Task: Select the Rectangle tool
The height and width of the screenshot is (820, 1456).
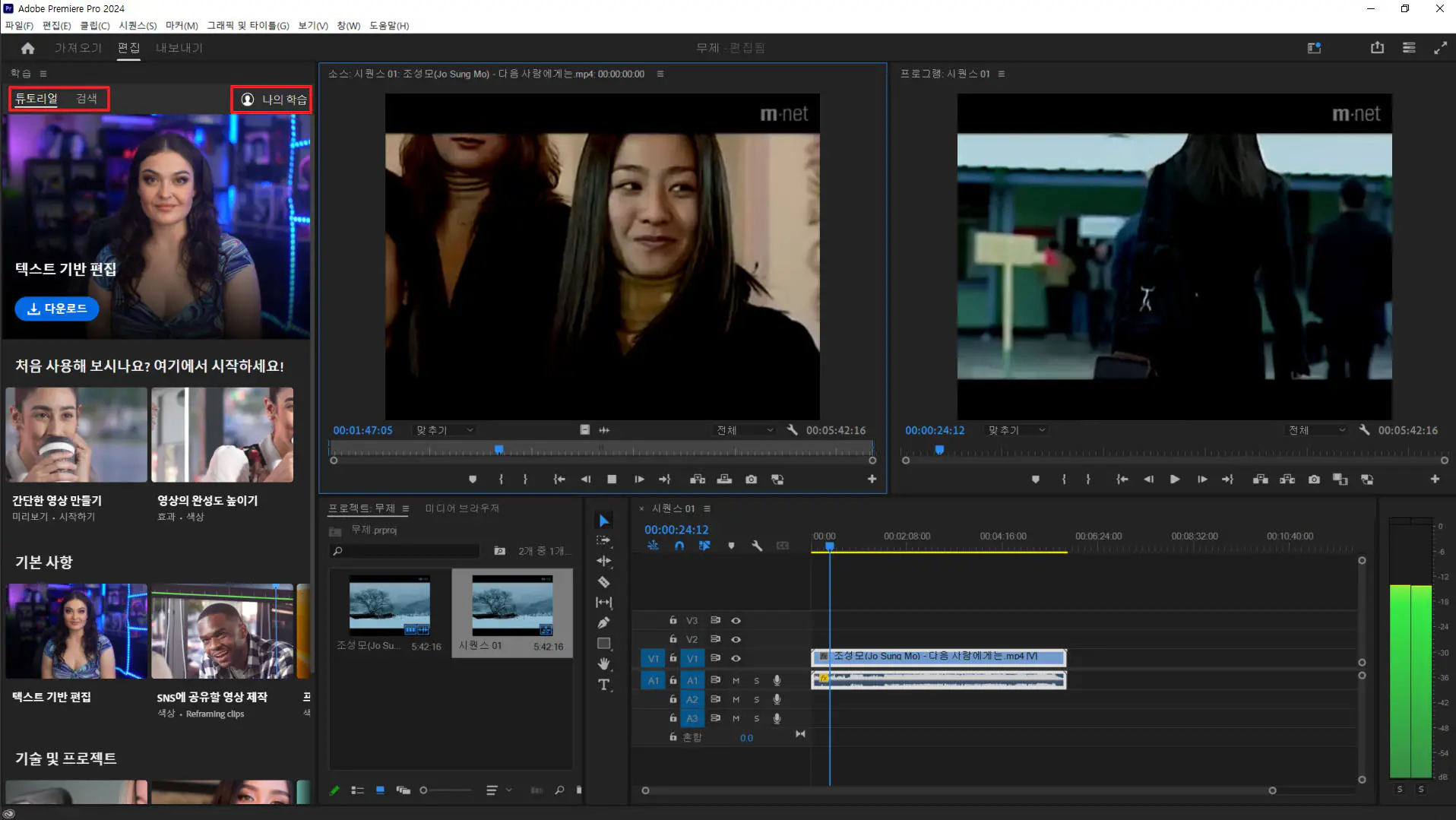Action: (x=604, y=644)
